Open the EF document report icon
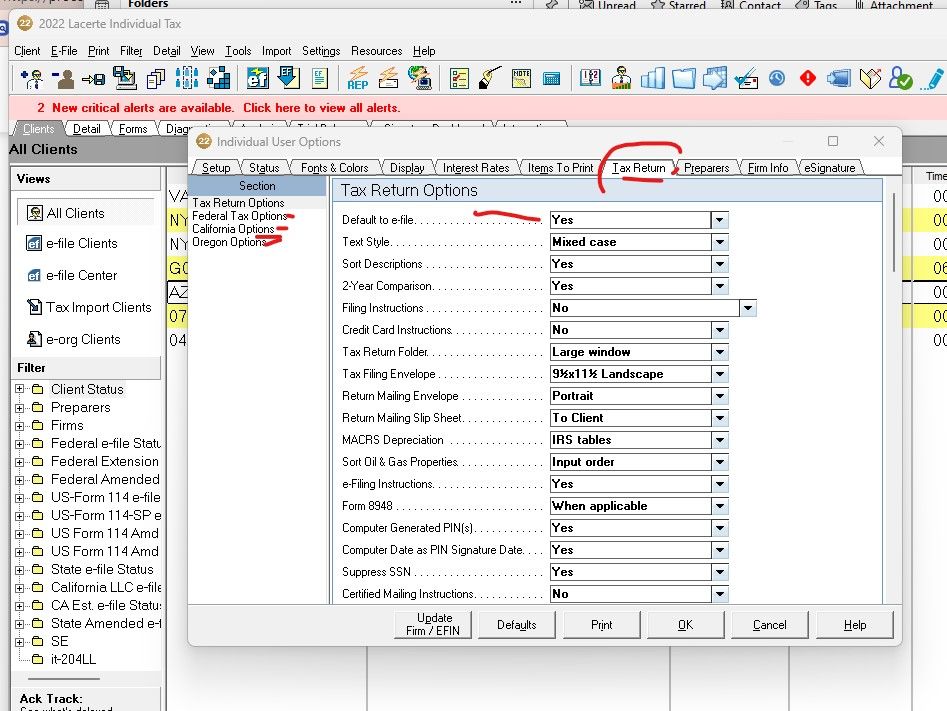This screenshot has height=711, width=947. click(x=319, y=79)
